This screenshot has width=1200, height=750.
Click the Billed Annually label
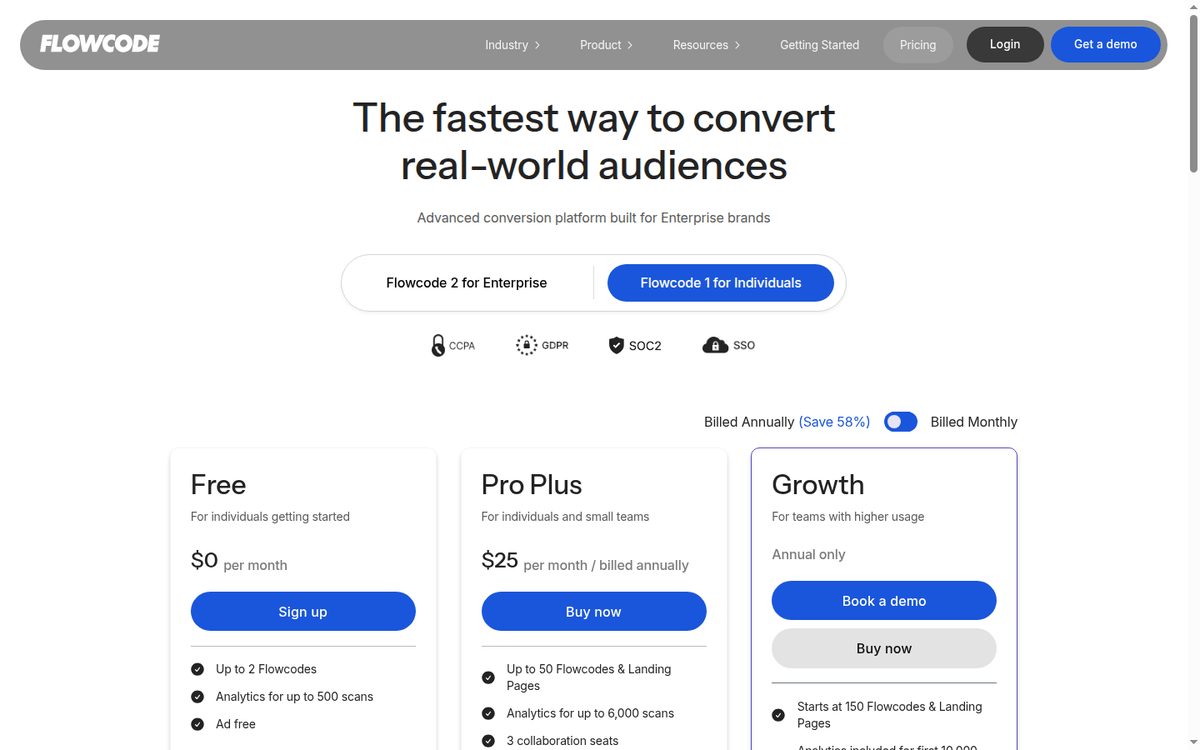[749, 422]
